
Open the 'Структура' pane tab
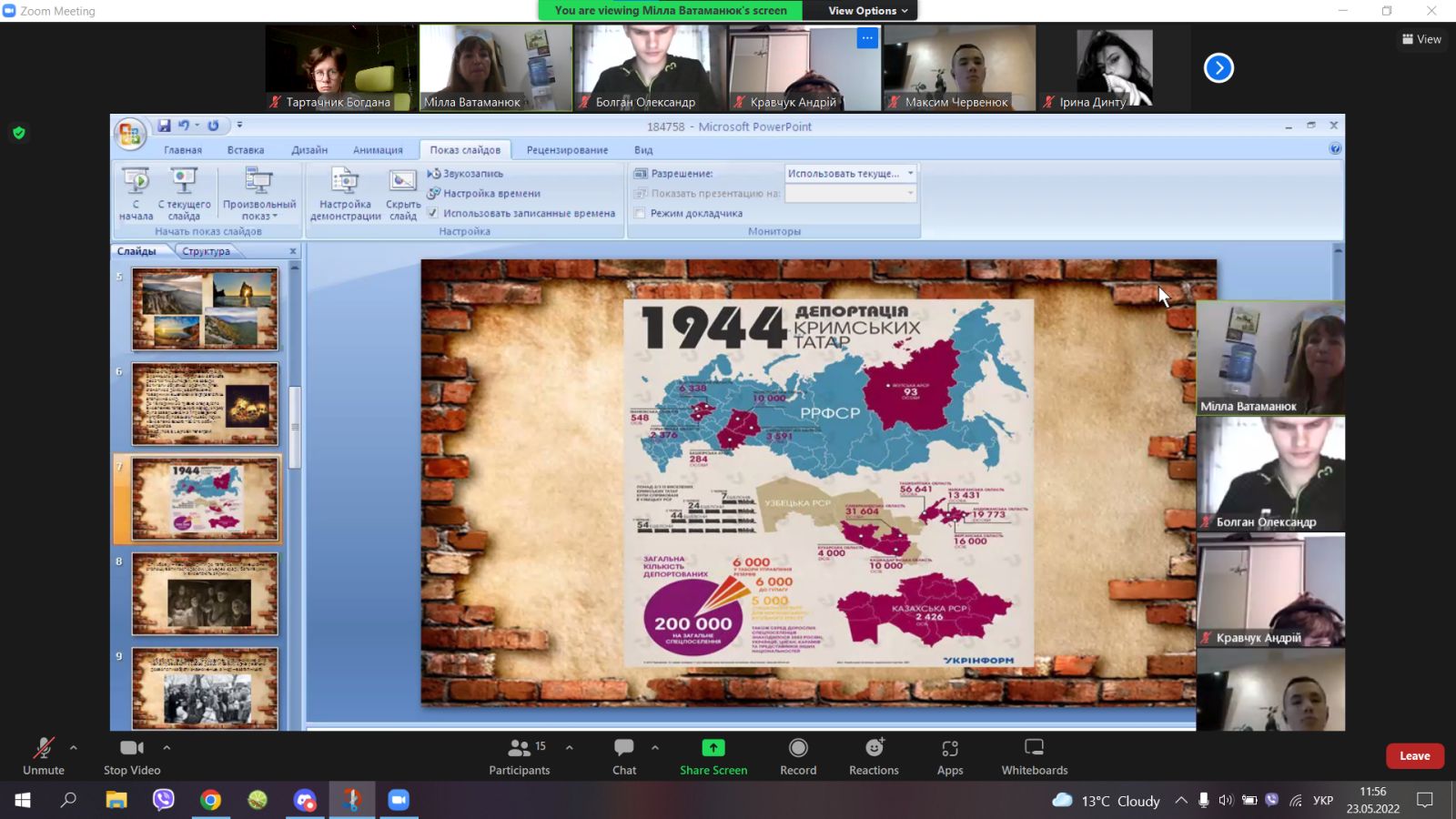pyautogui.click(x=206, y=251)
